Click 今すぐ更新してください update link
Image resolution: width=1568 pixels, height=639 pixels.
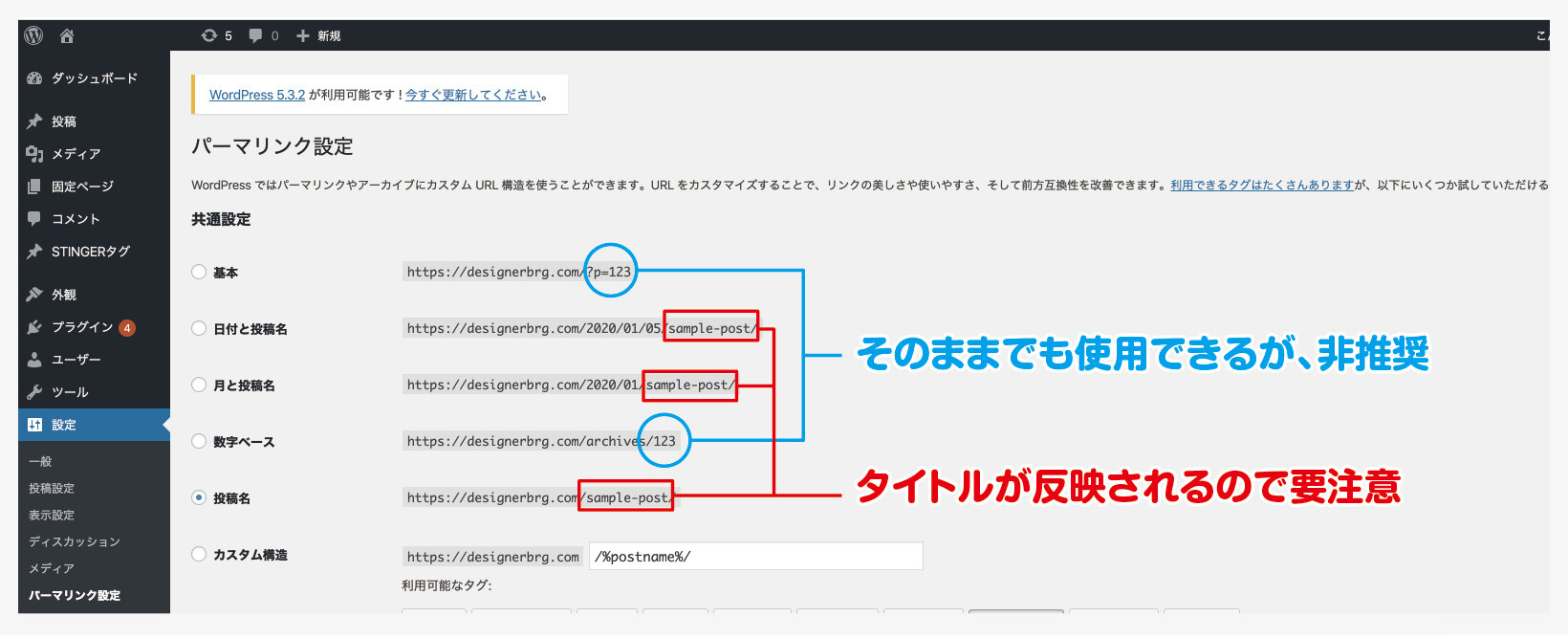(x=473, y=95)
